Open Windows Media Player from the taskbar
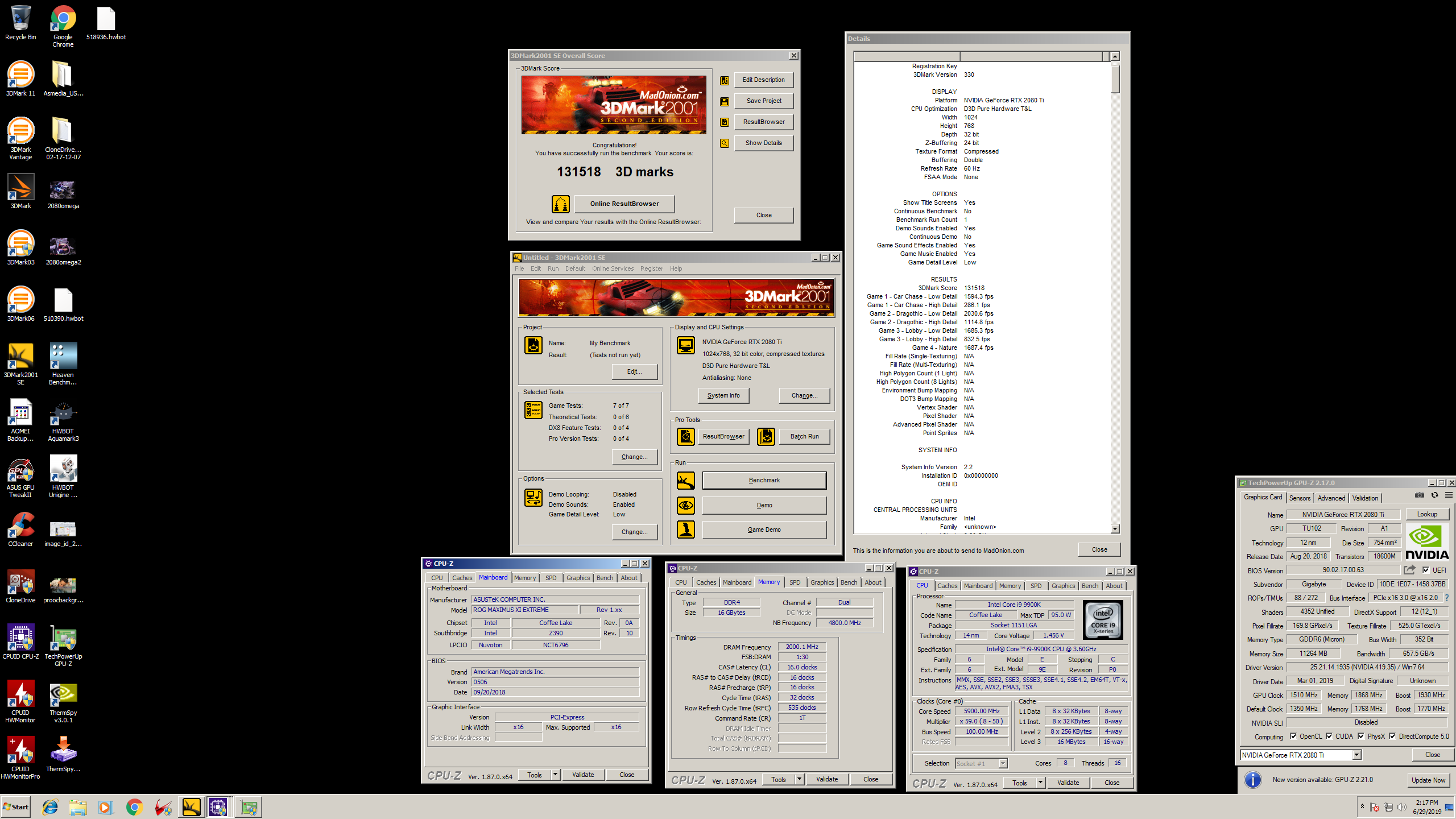 coord(106,807)
